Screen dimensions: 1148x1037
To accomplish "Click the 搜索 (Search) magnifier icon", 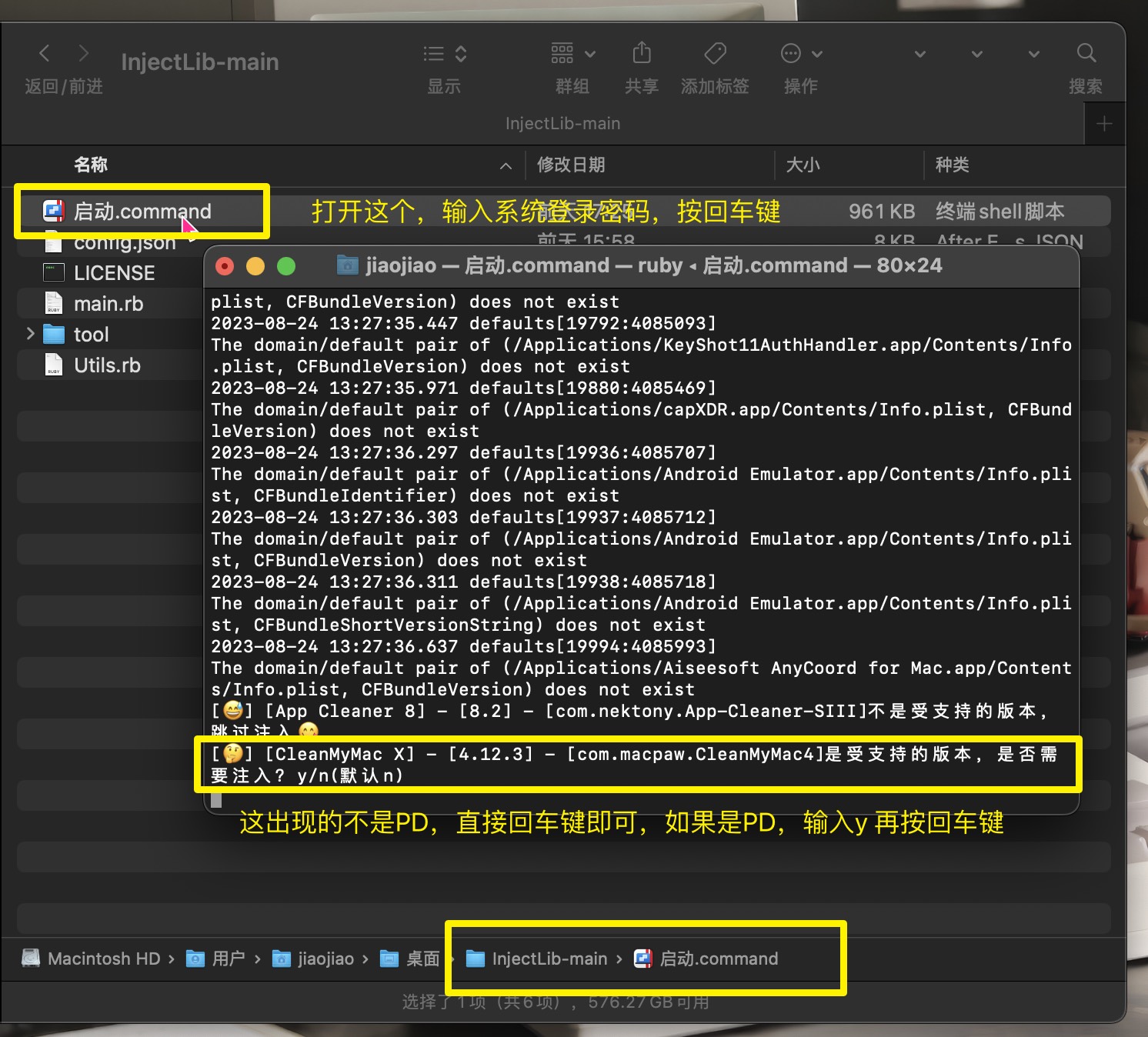I will pyautogui.click(x=1086, y=53).
